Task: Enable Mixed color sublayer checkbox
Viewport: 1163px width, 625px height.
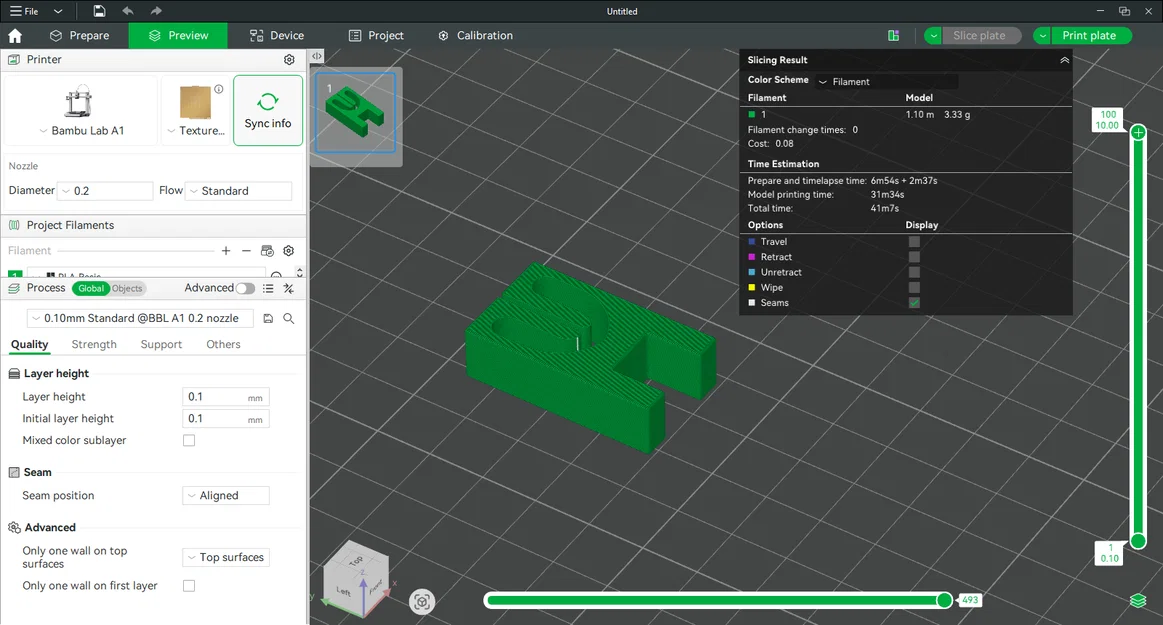Action: point(189,440)
